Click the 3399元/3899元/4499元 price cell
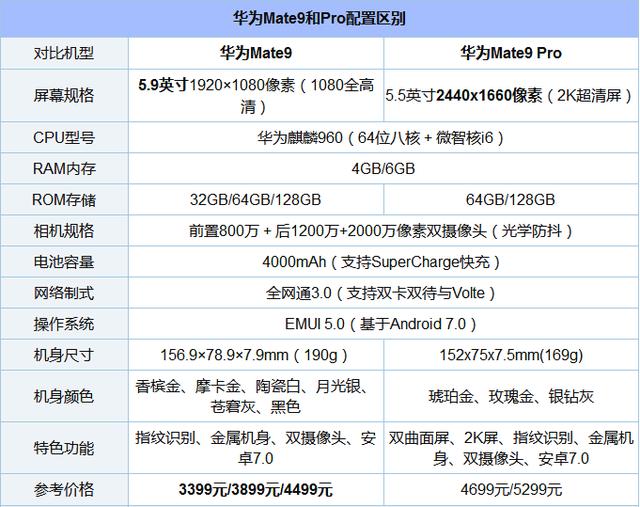The width and height of the screenshot is (640, 507). (256, 489)
